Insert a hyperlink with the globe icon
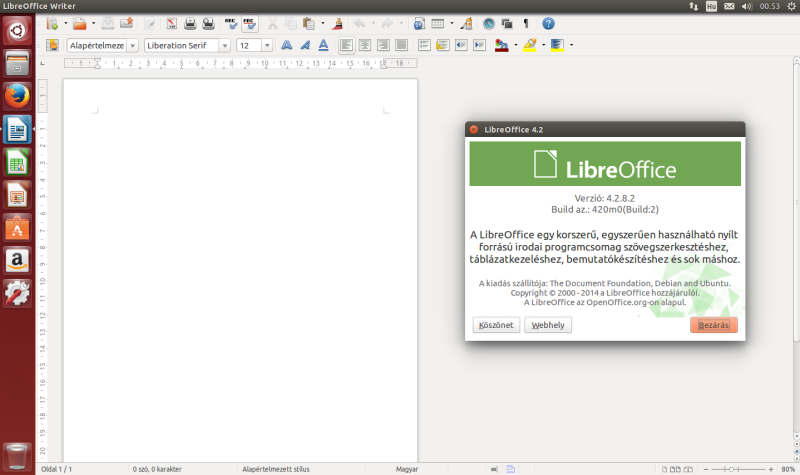The width and height of the screenshot is (800, 475). (x=419, y=23)
